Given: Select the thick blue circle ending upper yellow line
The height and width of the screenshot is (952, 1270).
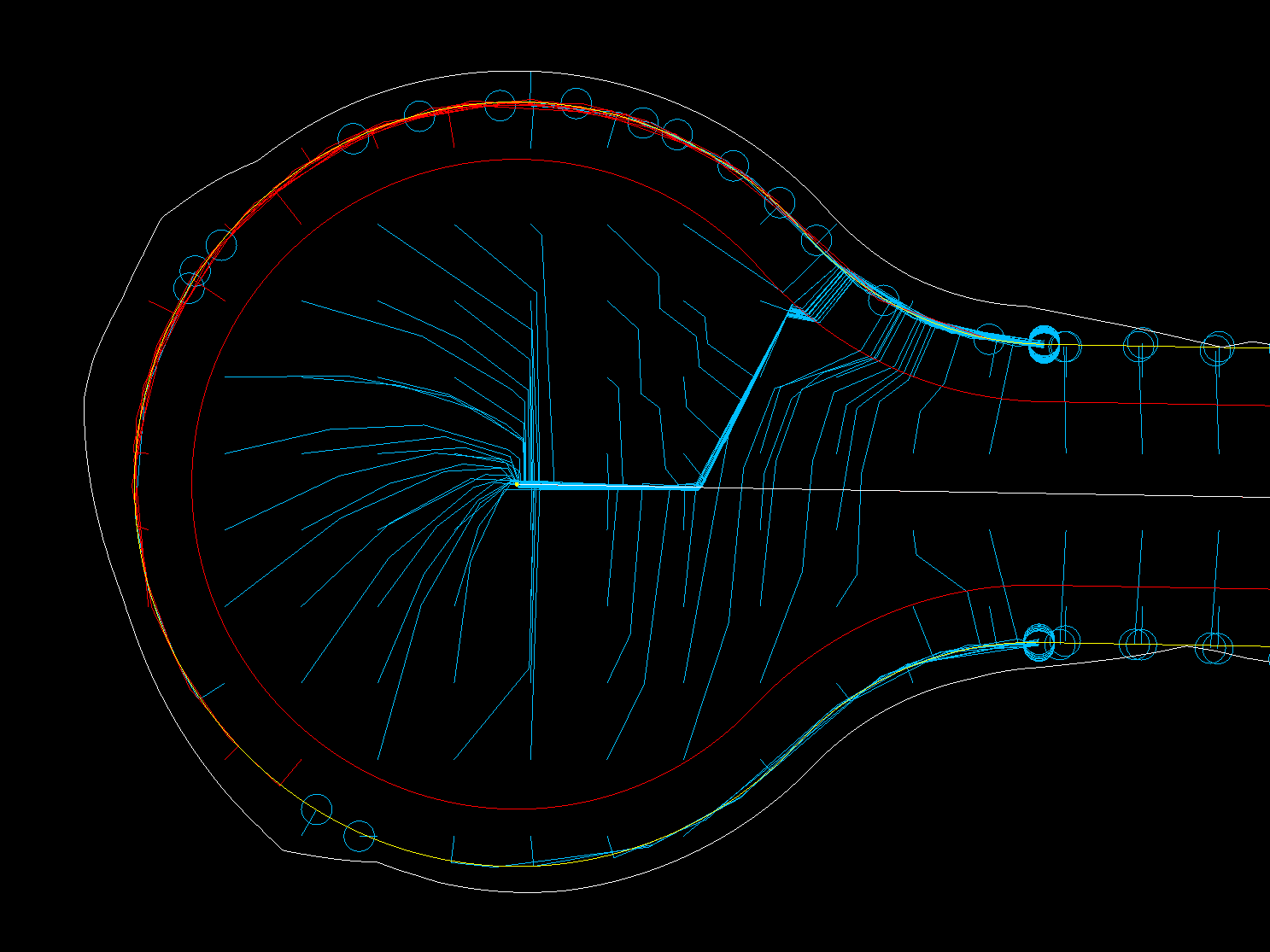Looking at the screenshot, I should [x=1043, y=344].
